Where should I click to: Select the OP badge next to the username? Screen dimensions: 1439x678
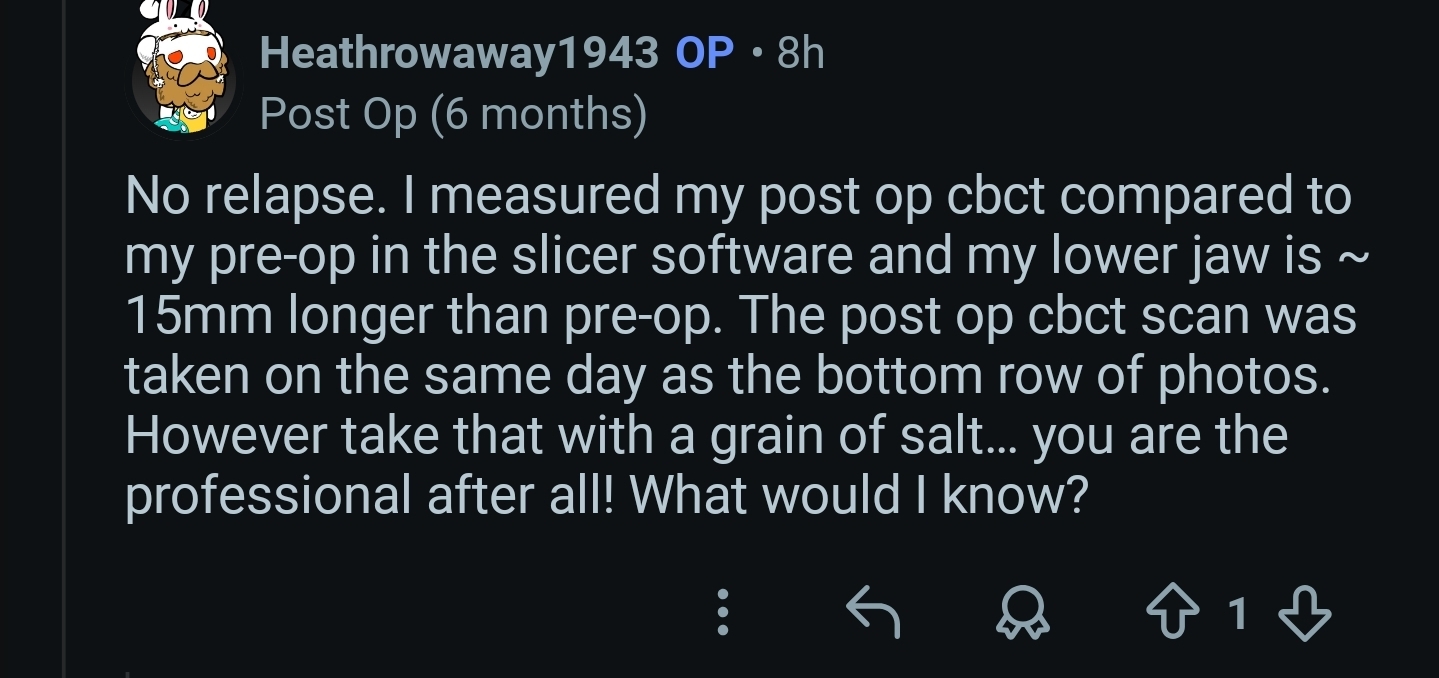pyautogui.click(x=703, y=53)
